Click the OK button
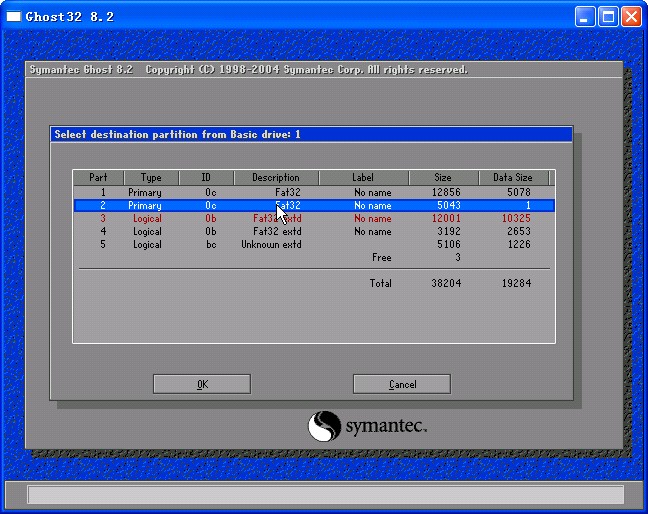Screen dimensions: 648x514 coord(202,384)
